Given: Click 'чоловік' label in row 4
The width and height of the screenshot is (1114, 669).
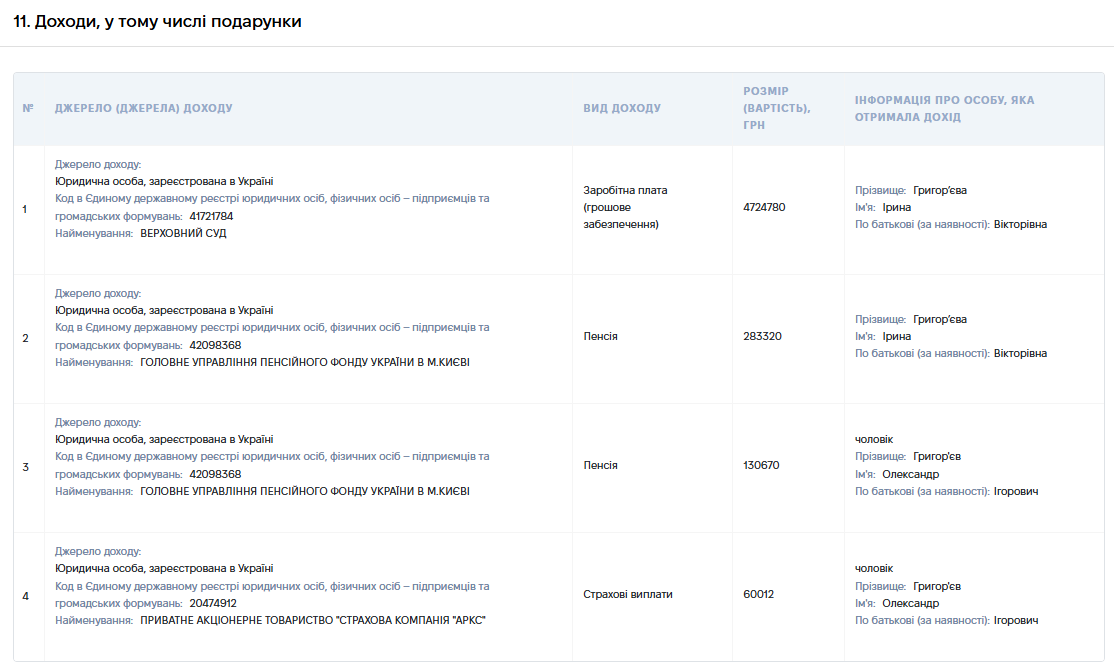Looking at the screenshot, I should 874,569.
